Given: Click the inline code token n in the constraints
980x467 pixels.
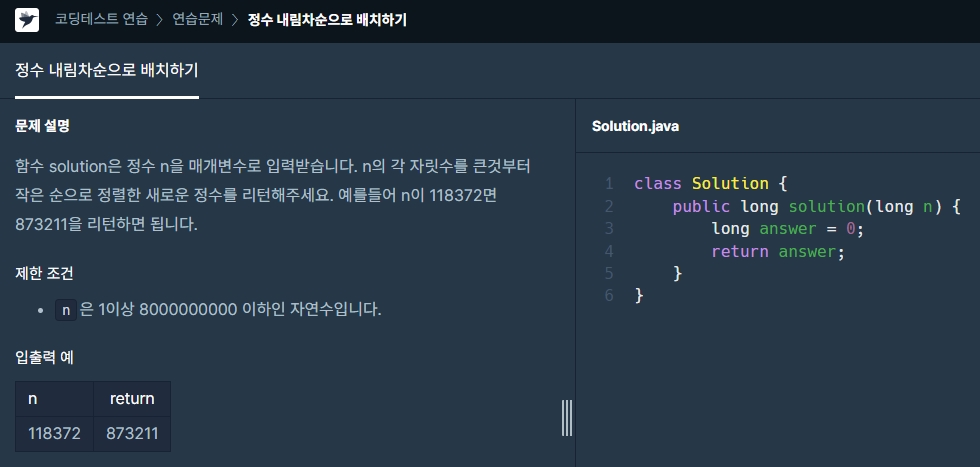Looking at the screenshot, I should pyautogui.click(x=66, y=309).
